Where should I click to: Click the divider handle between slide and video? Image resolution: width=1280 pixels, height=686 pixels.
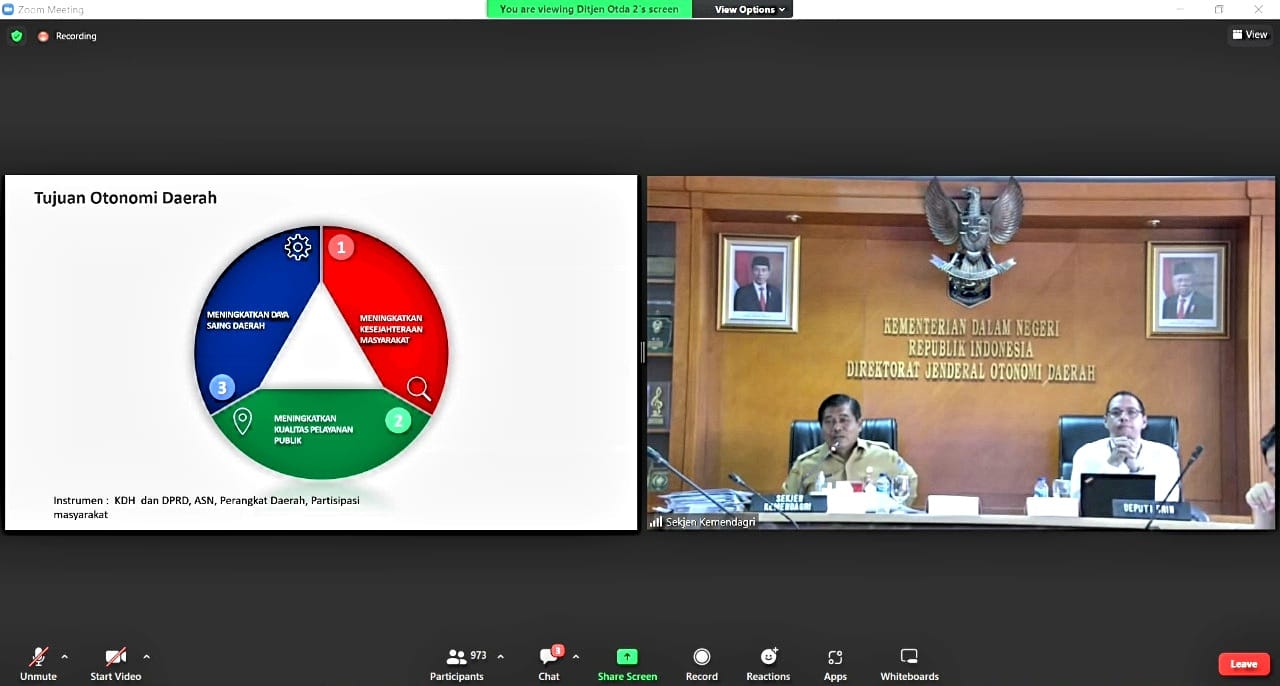point(642,352)
